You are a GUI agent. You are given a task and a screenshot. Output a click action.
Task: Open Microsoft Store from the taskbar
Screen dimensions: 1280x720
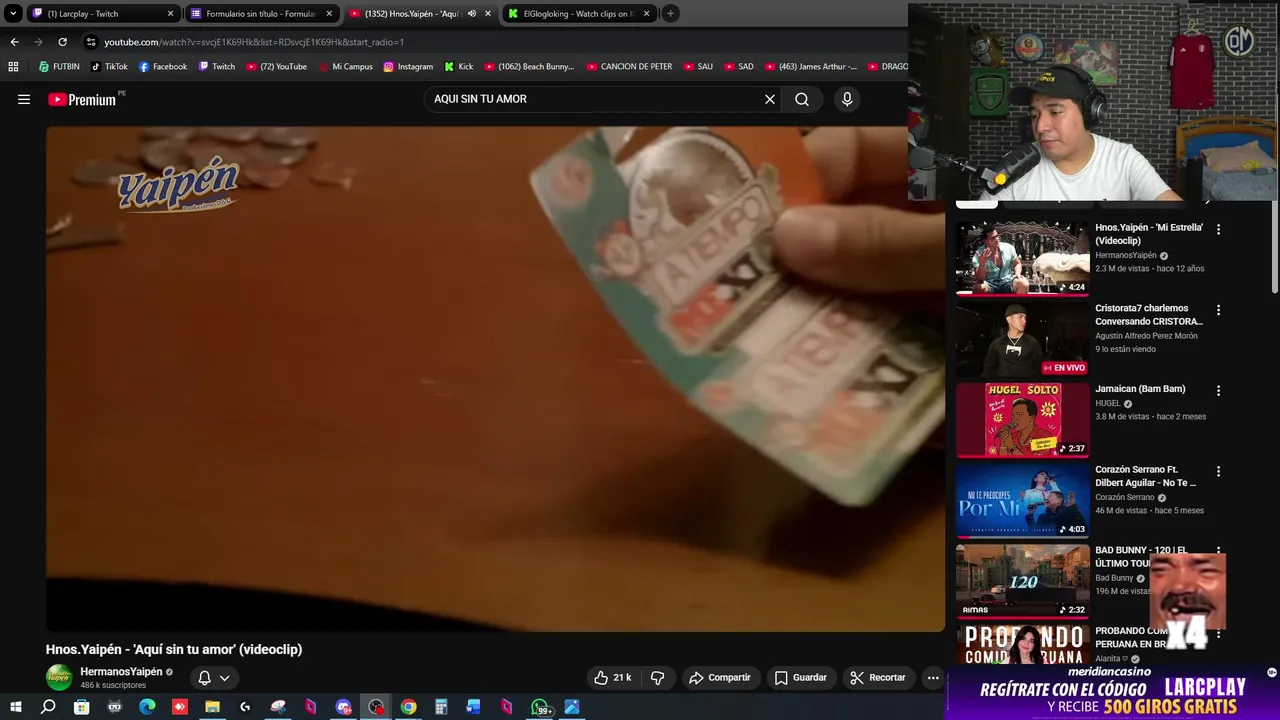81,707
